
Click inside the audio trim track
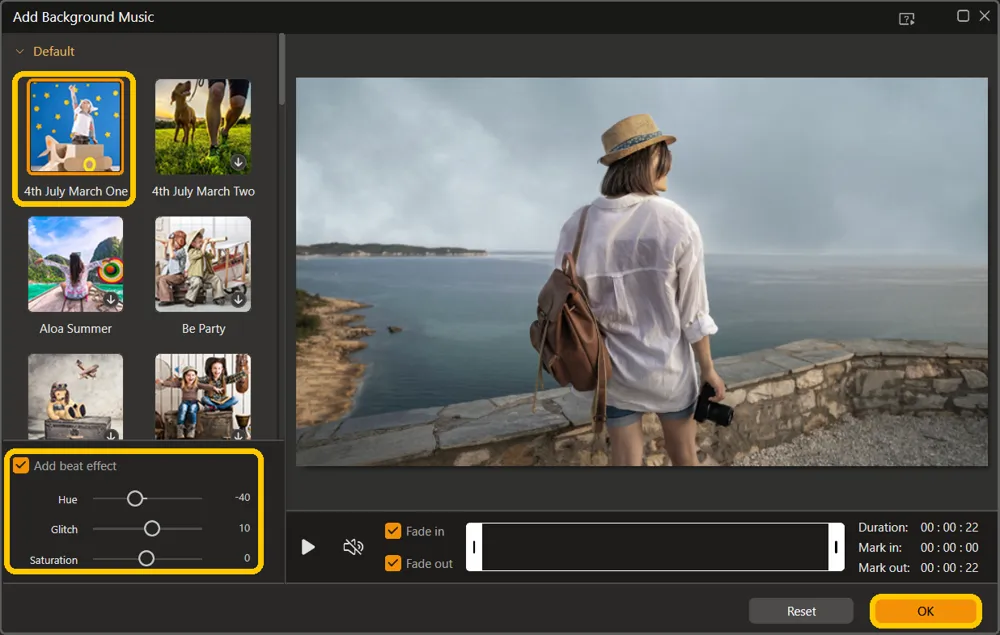tap(655, 547)
